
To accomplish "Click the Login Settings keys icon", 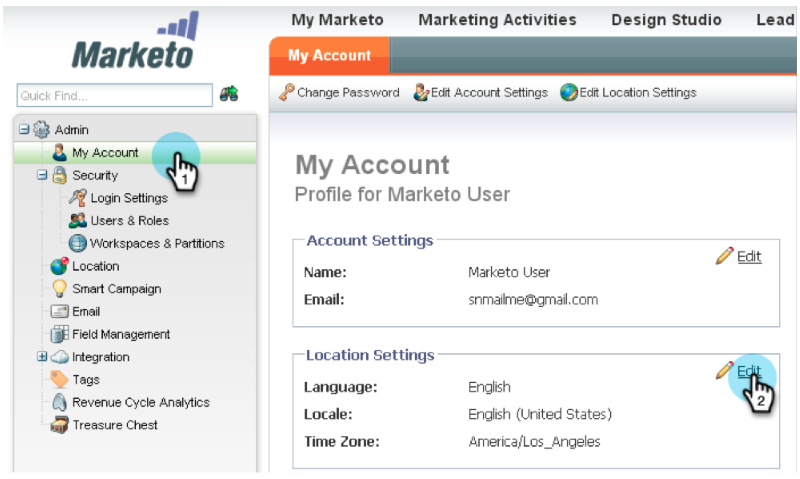I will (78, 198).
